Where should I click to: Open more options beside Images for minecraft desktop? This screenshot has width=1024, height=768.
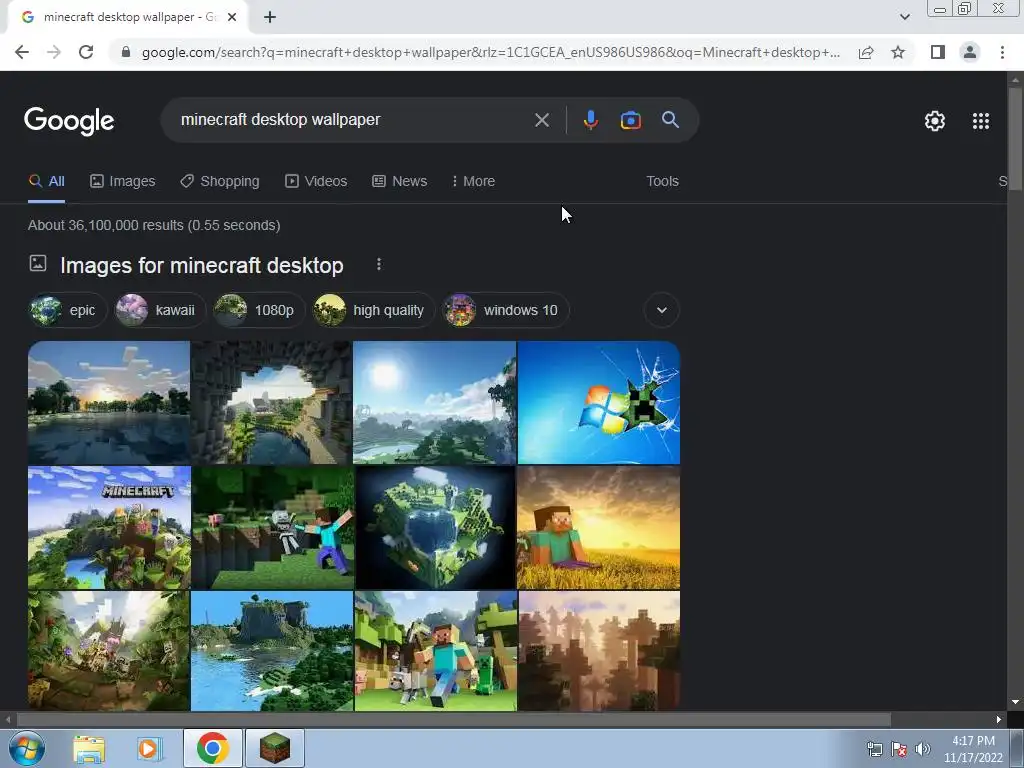tap(379, 264)
